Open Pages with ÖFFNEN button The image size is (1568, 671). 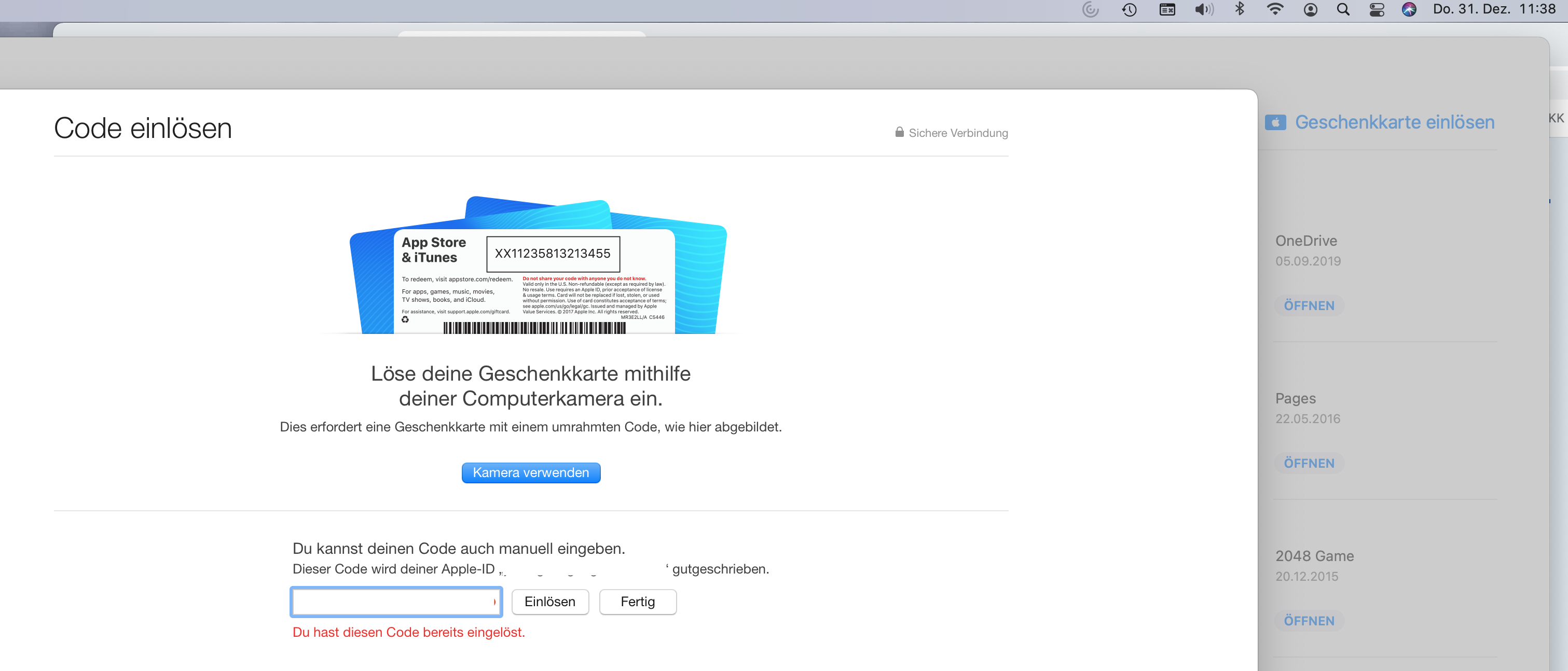1309,463
